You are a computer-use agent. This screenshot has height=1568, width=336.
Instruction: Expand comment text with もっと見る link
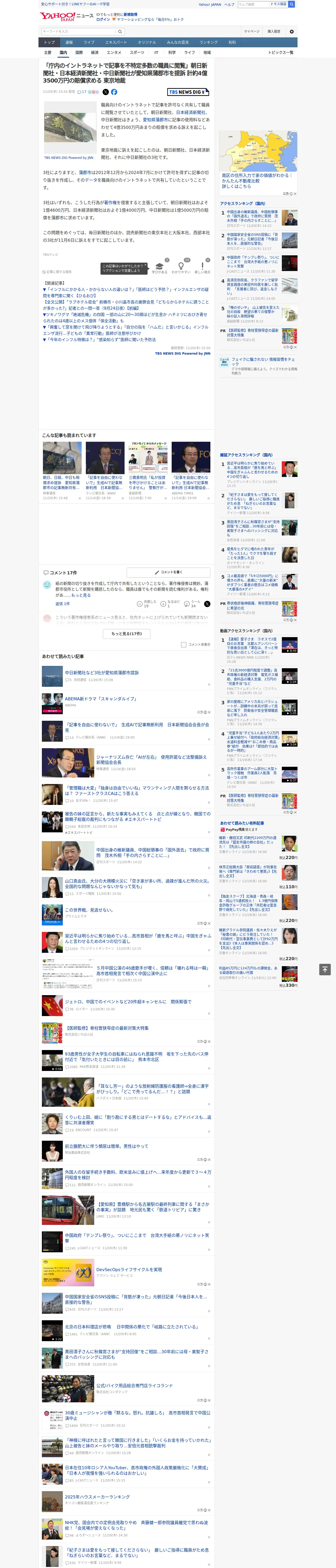tap(81, 595)
